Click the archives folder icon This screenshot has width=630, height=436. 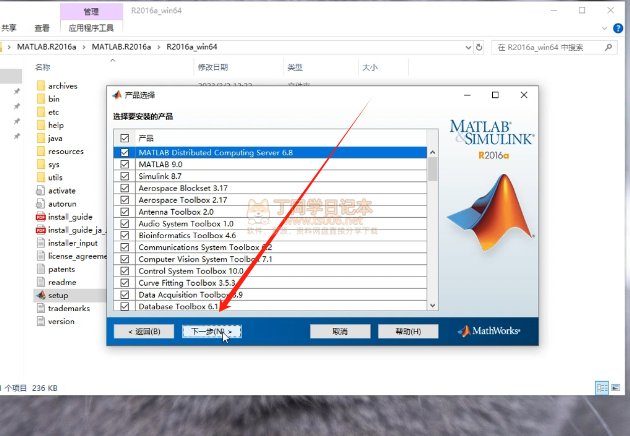(40, 86)
